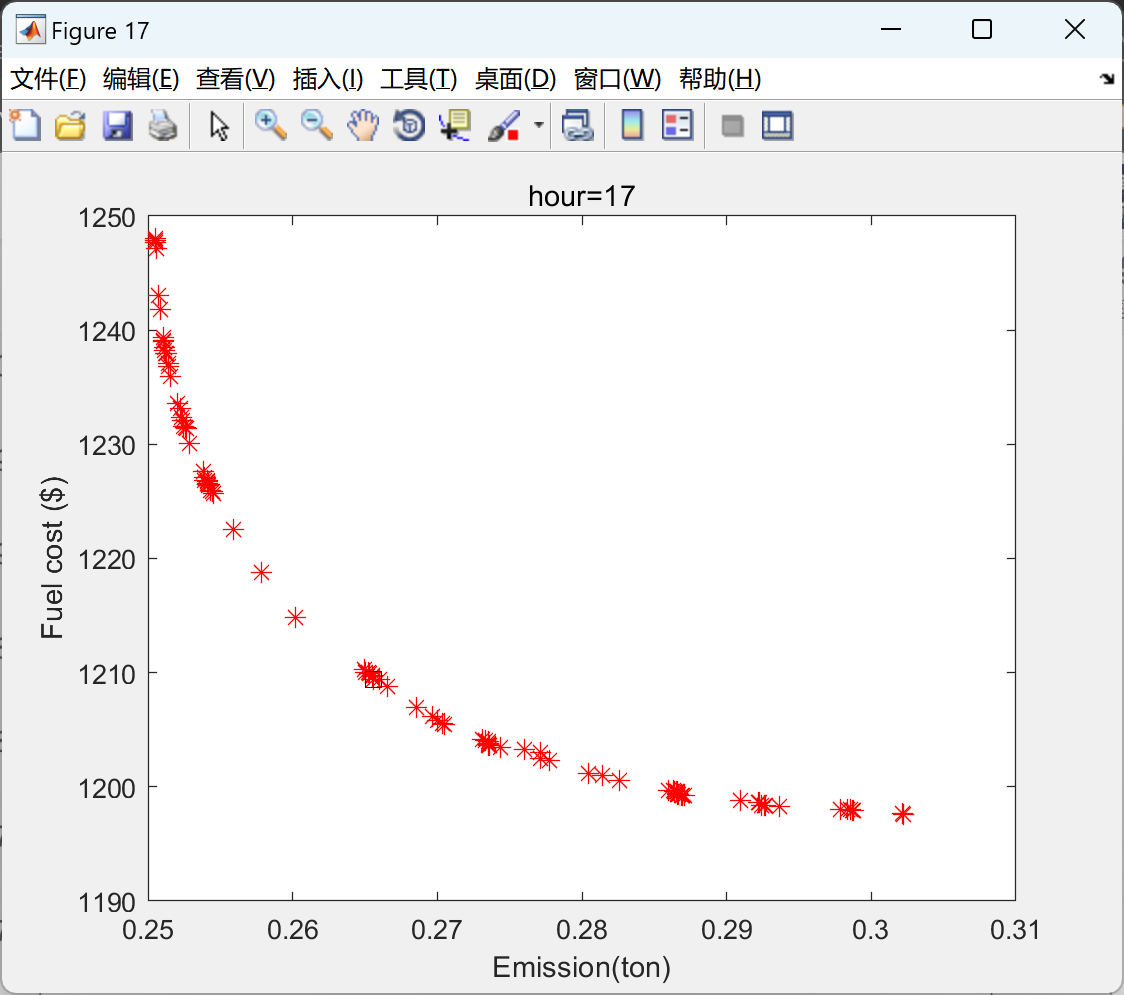Open the 文件(F) menu
The width and height of the screenshot is (1124, 995).
point(48,78)
